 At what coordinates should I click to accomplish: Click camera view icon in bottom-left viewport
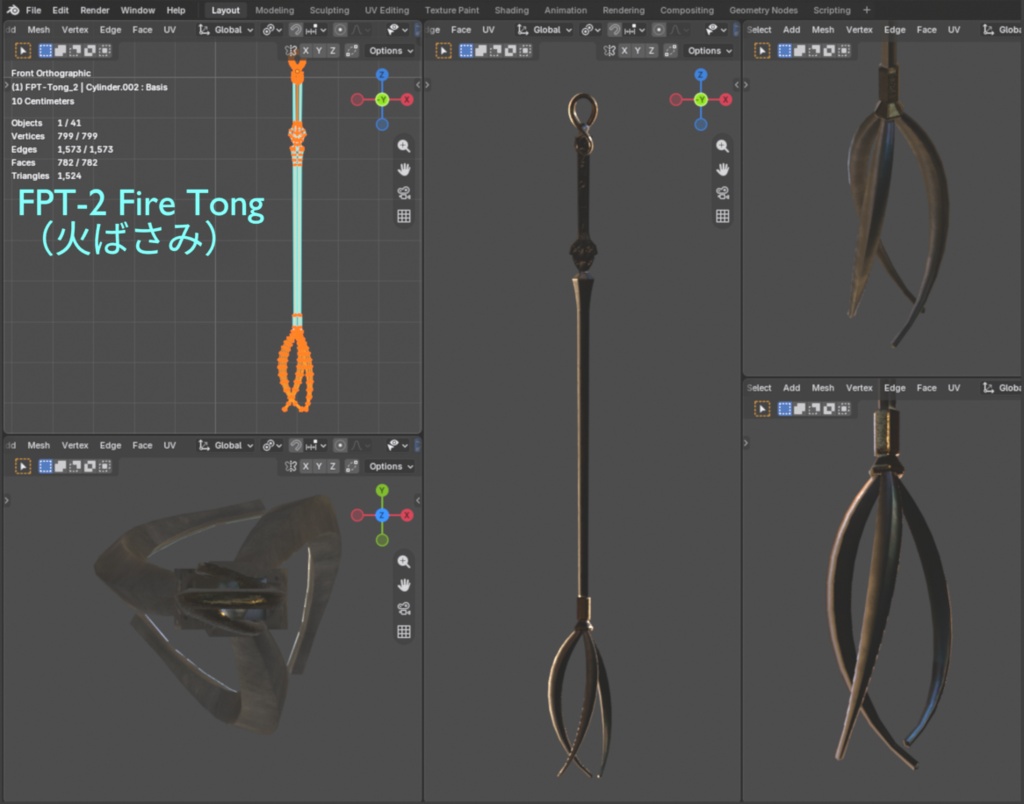404,608
